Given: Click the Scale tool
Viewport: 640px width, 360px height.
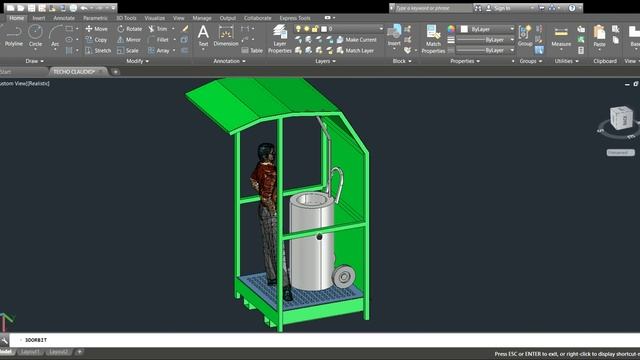Looking at the screenshot, I should pyautogui.click(x=128, y=51).
